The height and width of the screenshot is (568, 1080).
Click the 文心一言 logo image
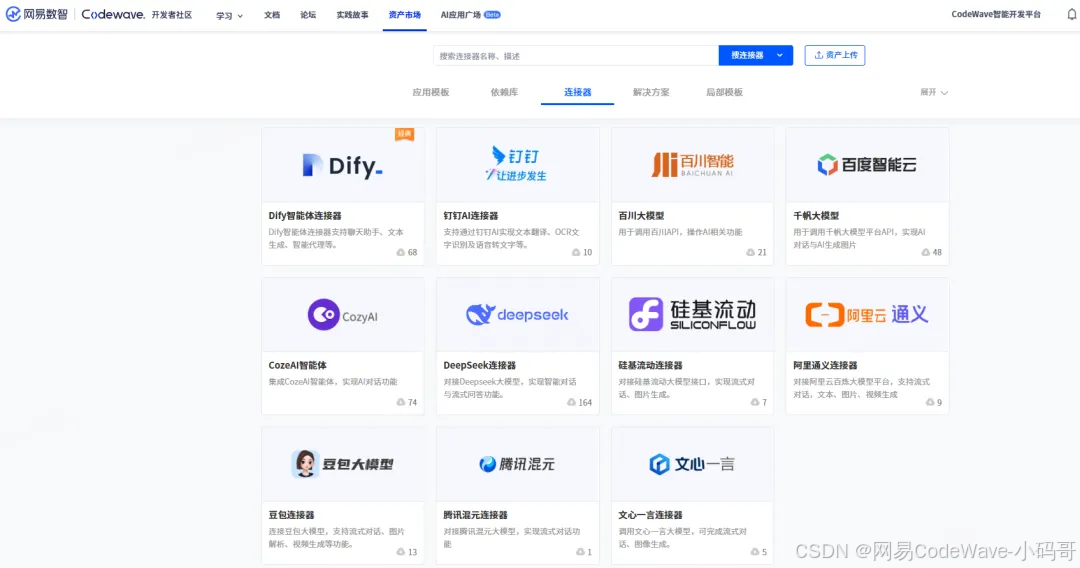pos(692,464)
